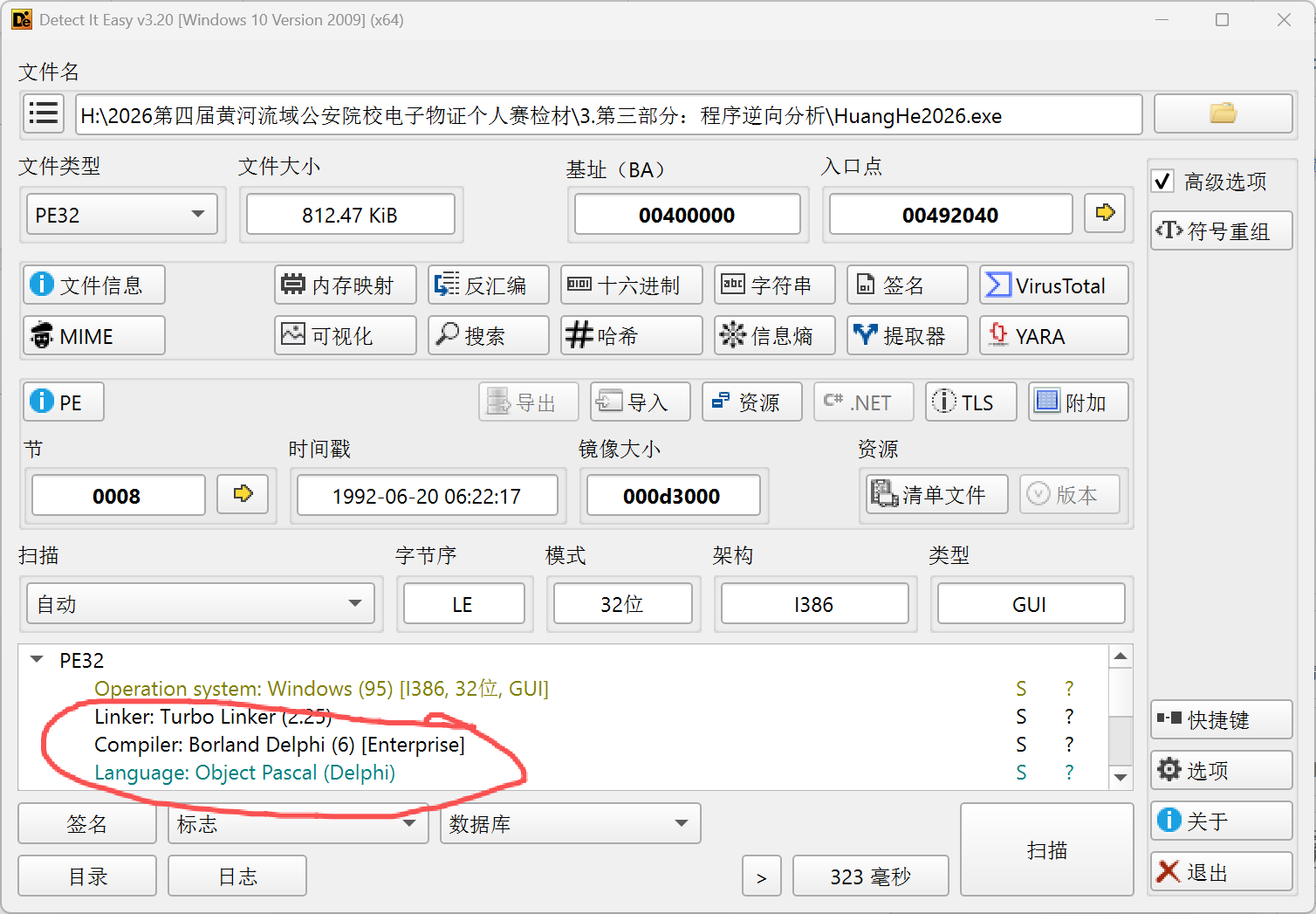Click ? link on Operation system row
The height and width of the screenshot is (914, 1316).
[1069, 689]
